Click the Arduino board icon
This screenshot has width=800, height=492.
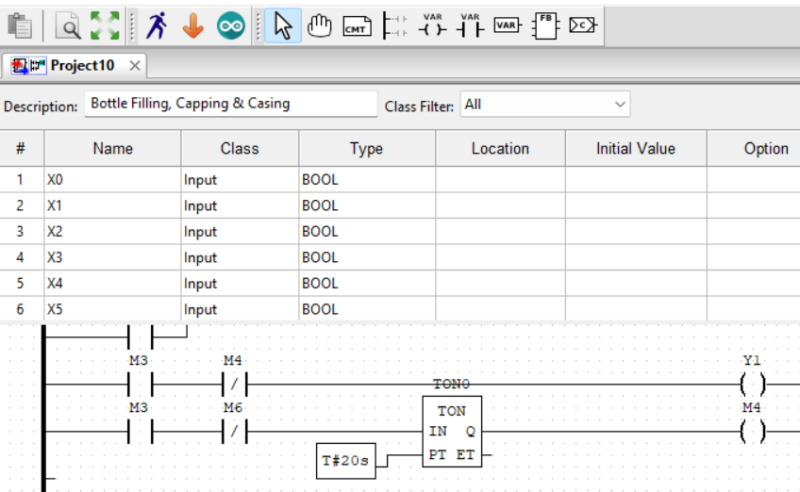coord(231,26)
